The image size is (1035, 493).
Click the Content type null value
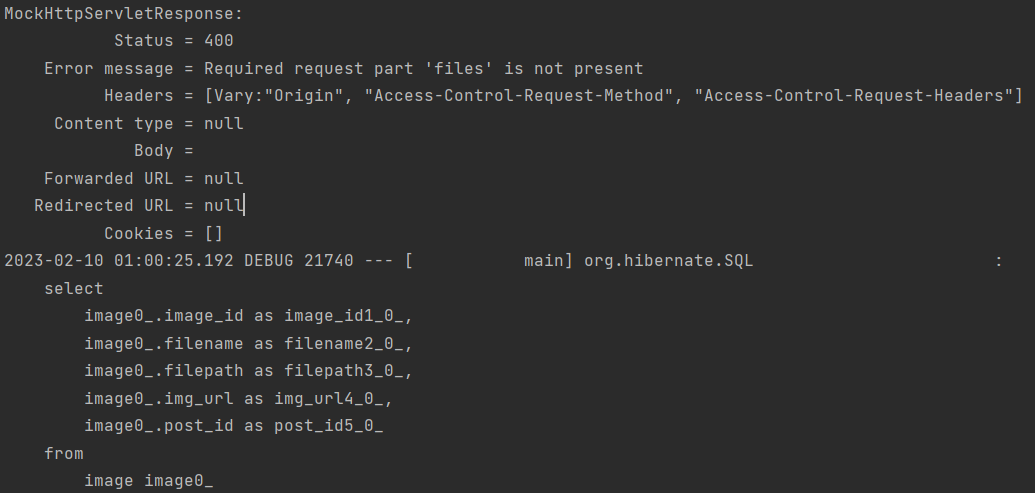click(x=224, y=123)
